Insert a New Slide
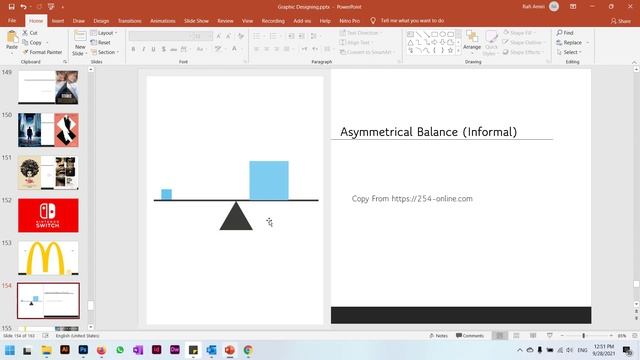Viewport: 640px width, 360px height. pos(80,43)
